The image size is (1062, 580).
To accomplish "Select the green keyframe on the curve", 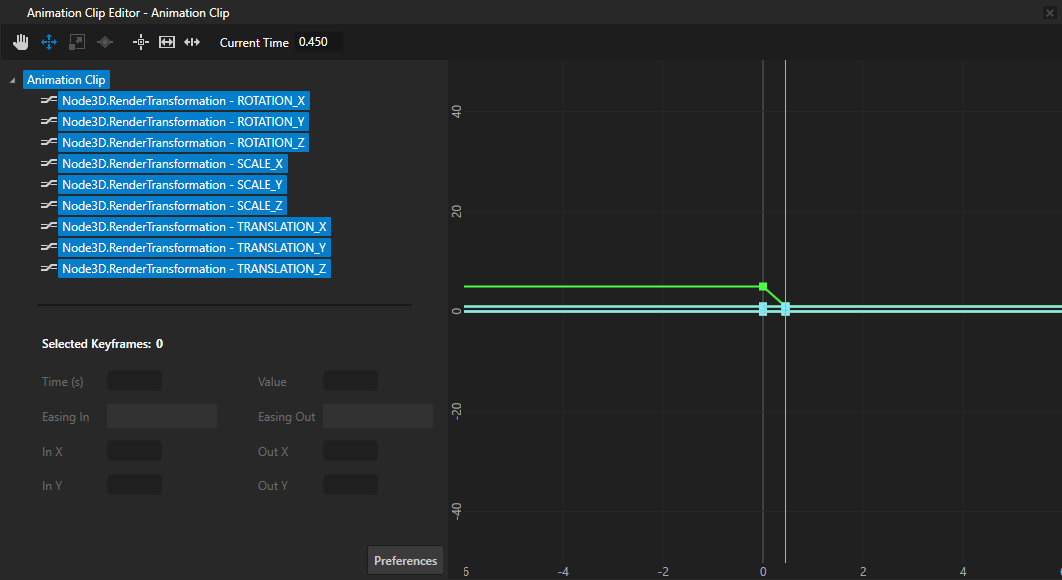I will tap(763, 287).
